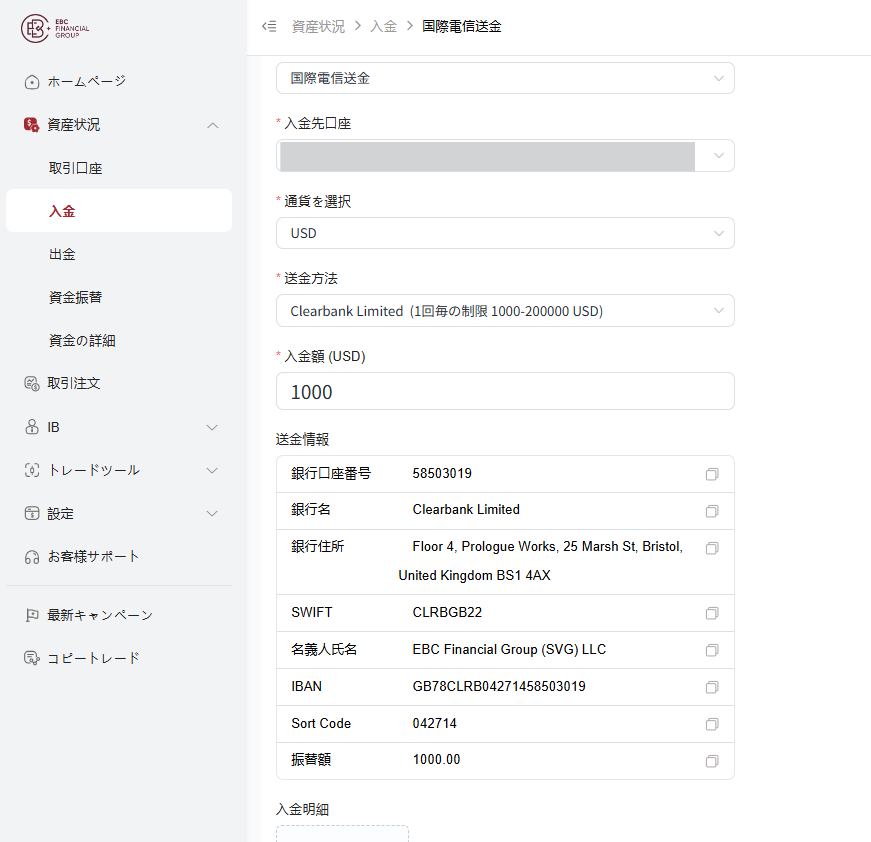Screen dimensions: 871x842
Task: Collapse the 資産状況 menu chevron
Action: point(212,126)
